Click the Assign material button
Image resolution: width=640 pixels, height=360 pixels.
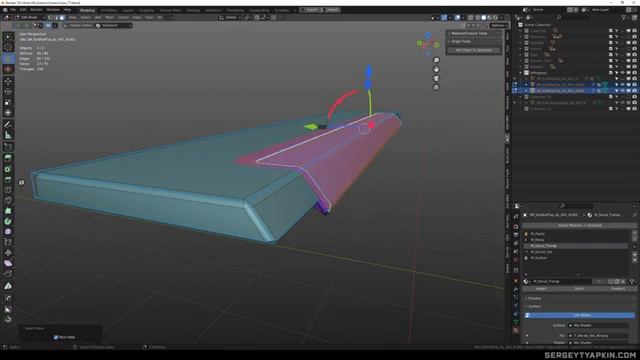coord(541,289)
